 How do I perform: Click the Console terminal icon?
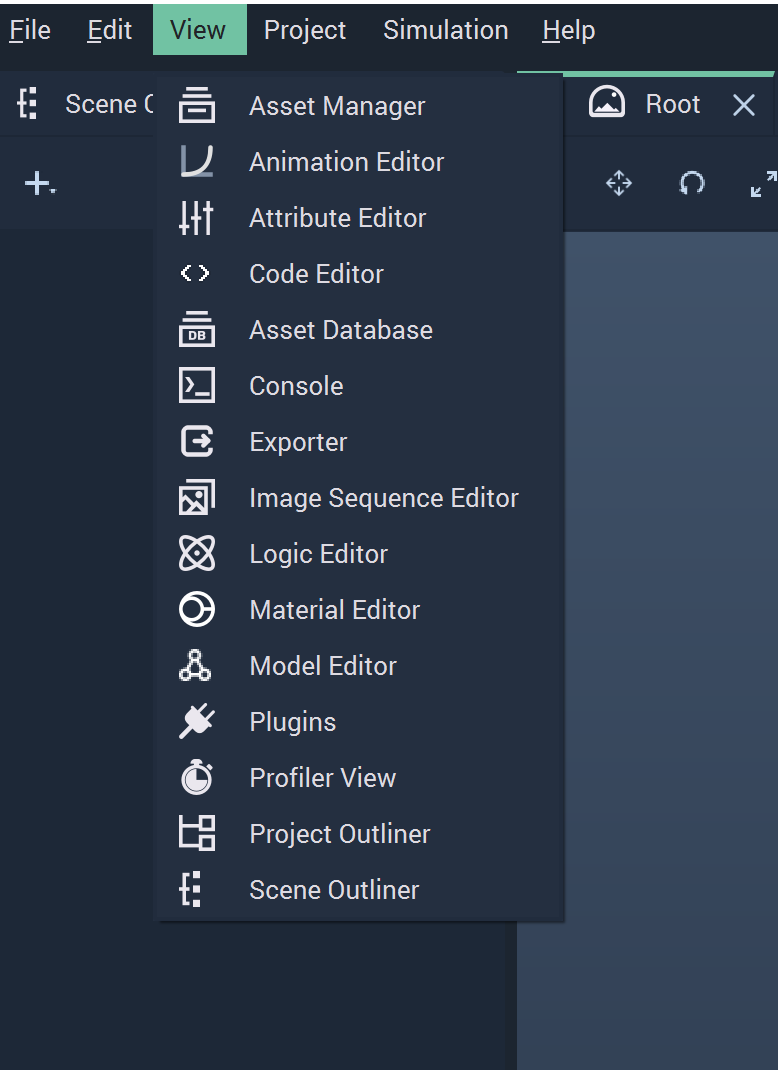pos(197,386)
